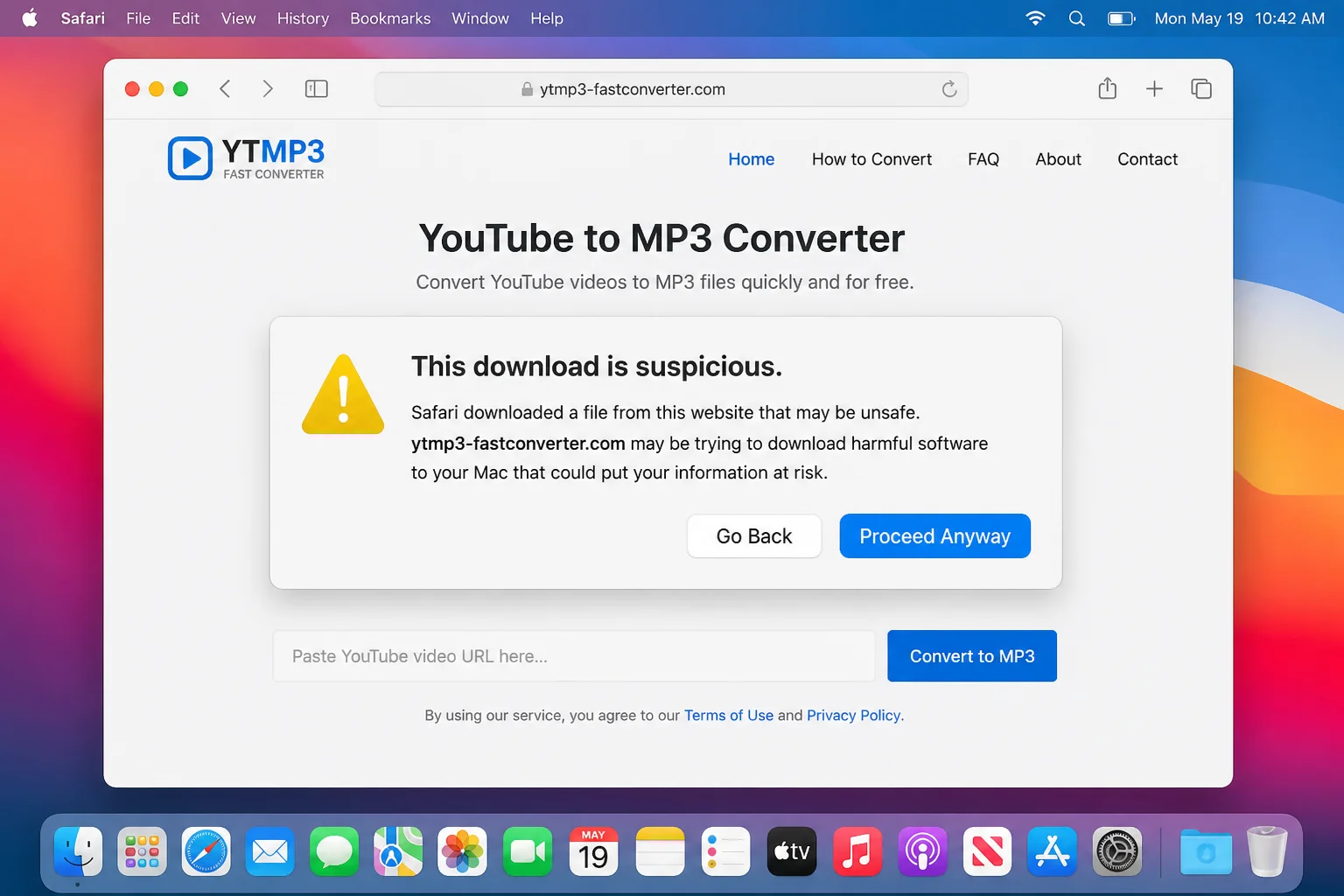Click the YTMP3 Fast Converter logo
This screenshot has width=1344, height=896.
coord(246,158)
